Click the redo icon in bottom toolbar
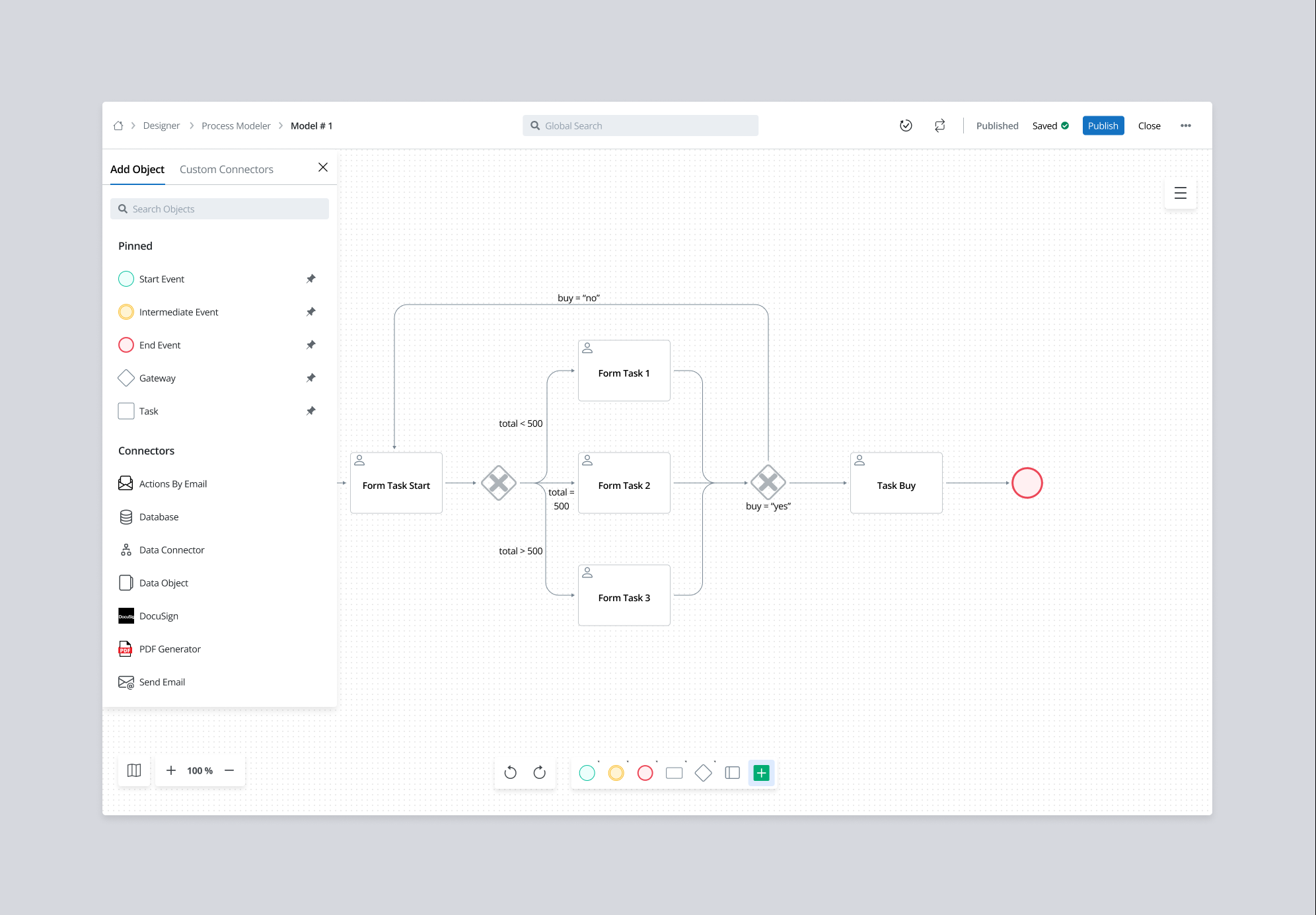Viewport: 1316px width, 915px height. click(x=540, y=772)
